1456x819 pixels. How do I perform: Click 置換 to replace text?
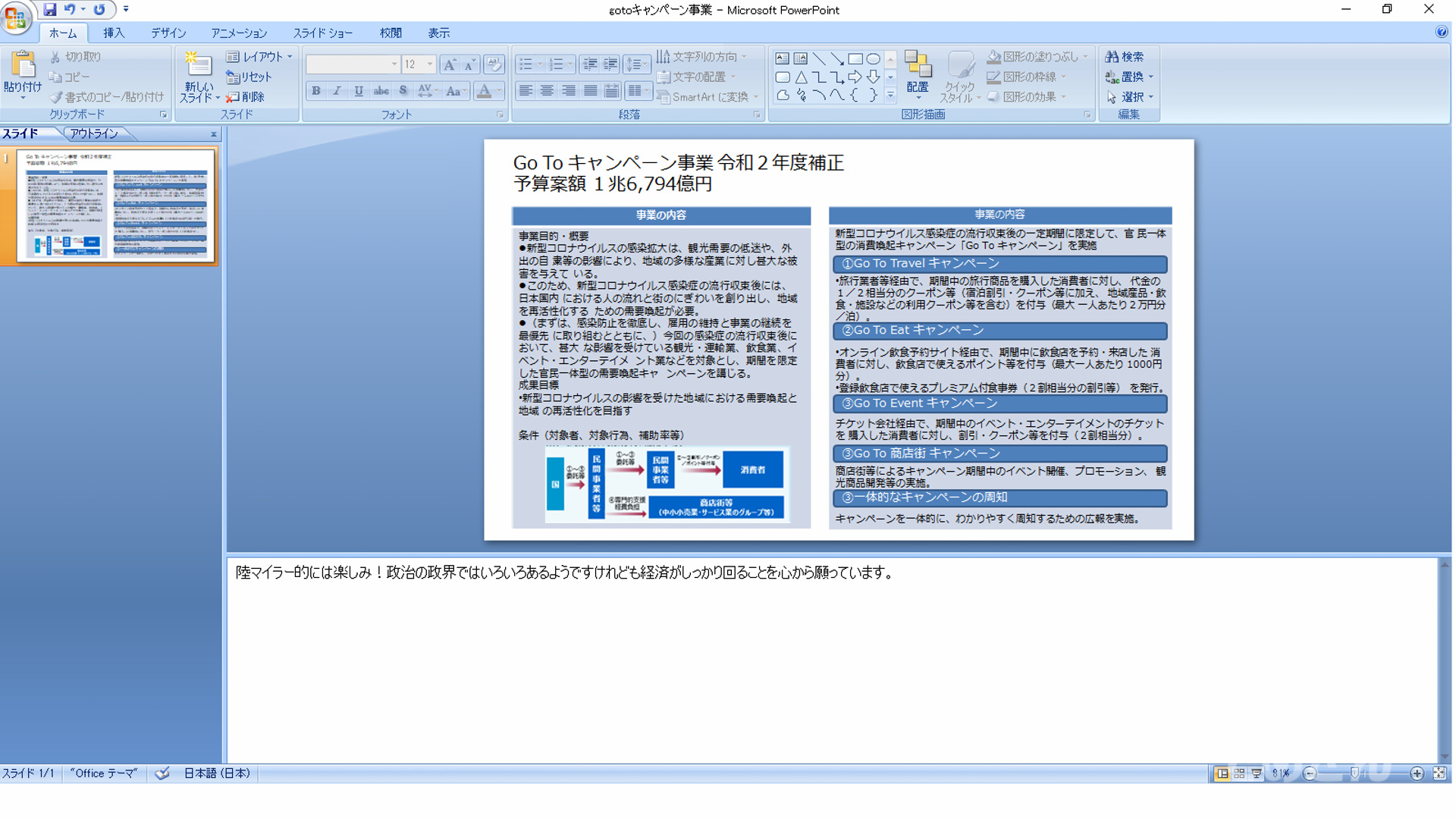[x=1129, y=77]
